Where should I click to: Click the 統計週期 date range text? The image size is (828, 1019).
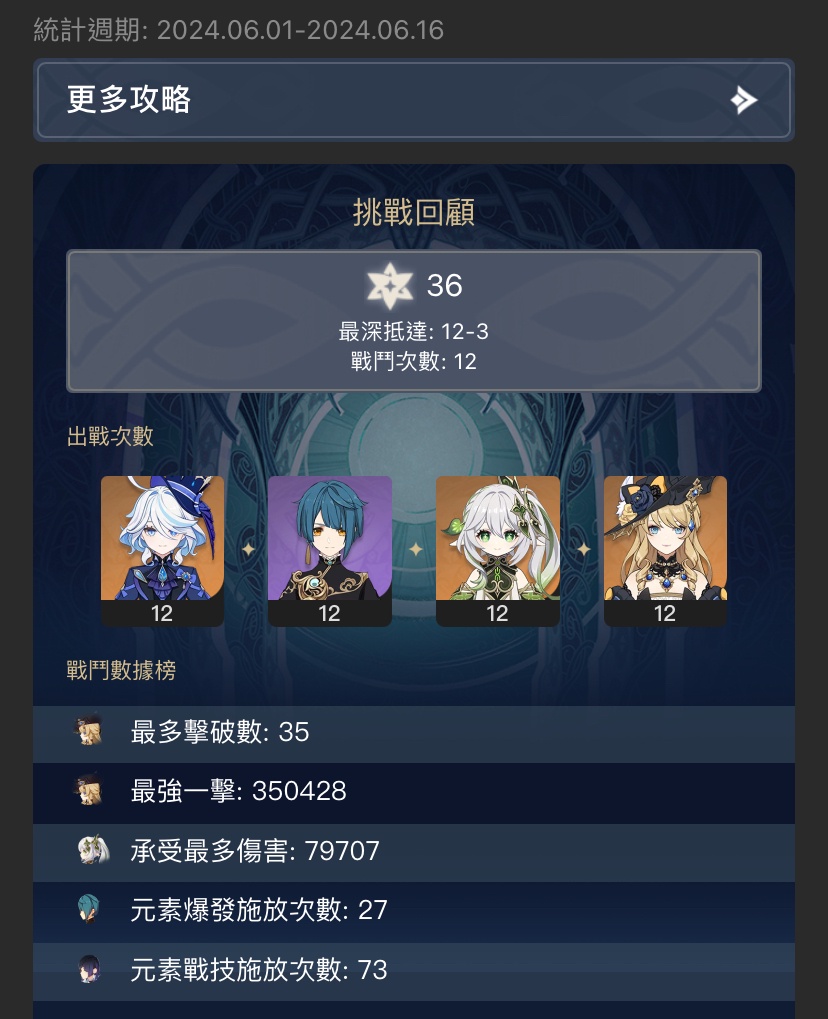tap(239, 30)
